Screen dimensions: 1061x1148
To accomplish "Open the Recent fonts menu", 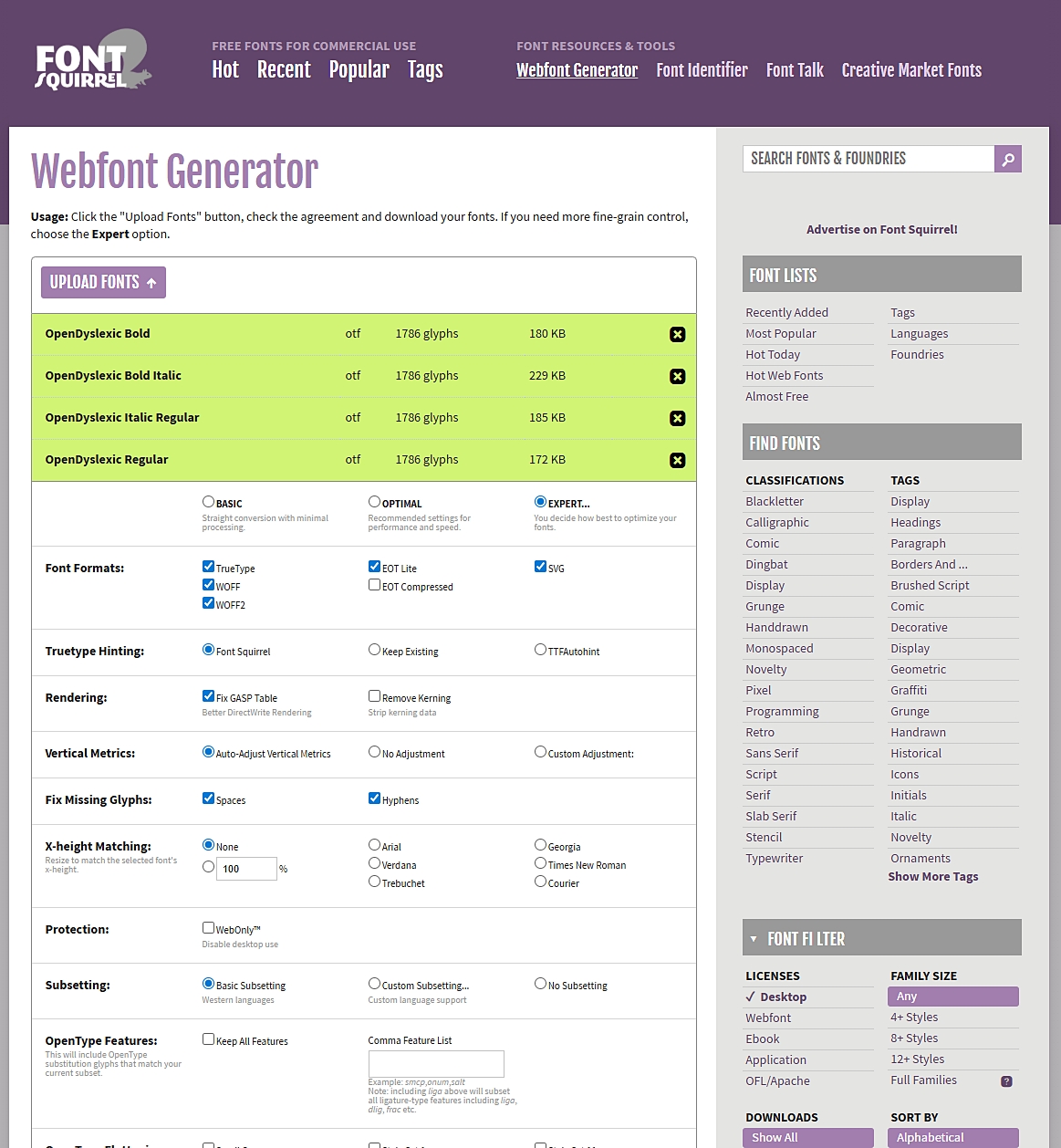I will [x=284, y=69].
